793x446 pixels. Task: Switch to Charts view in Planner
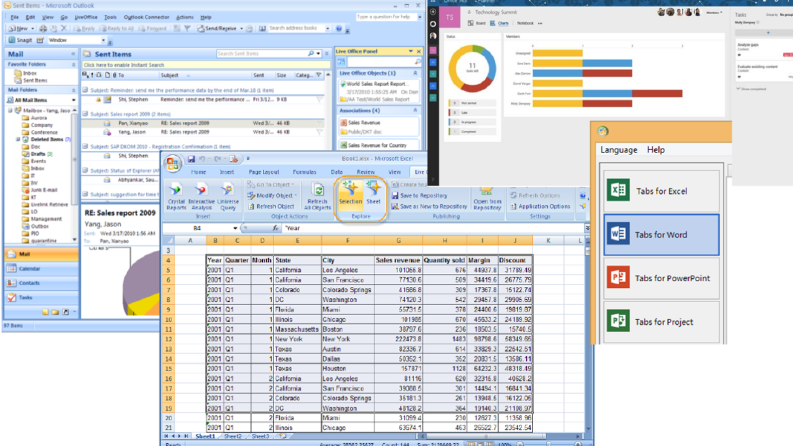tap(500, 23)
